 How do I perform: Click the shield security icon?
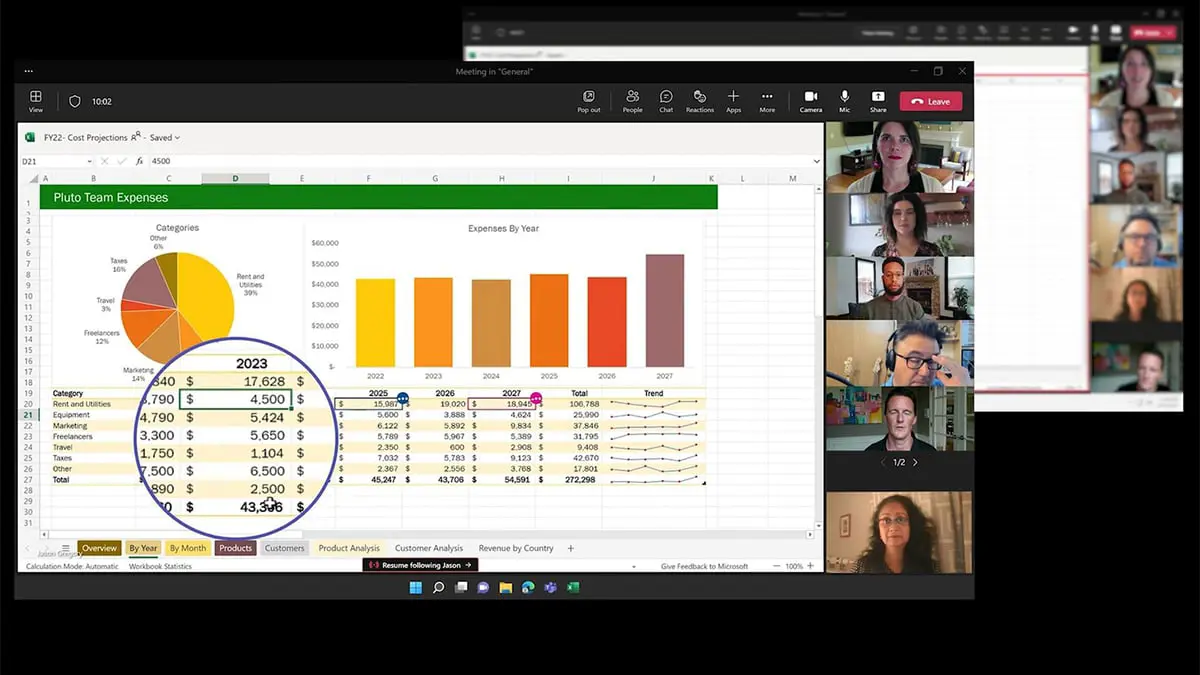74,101
